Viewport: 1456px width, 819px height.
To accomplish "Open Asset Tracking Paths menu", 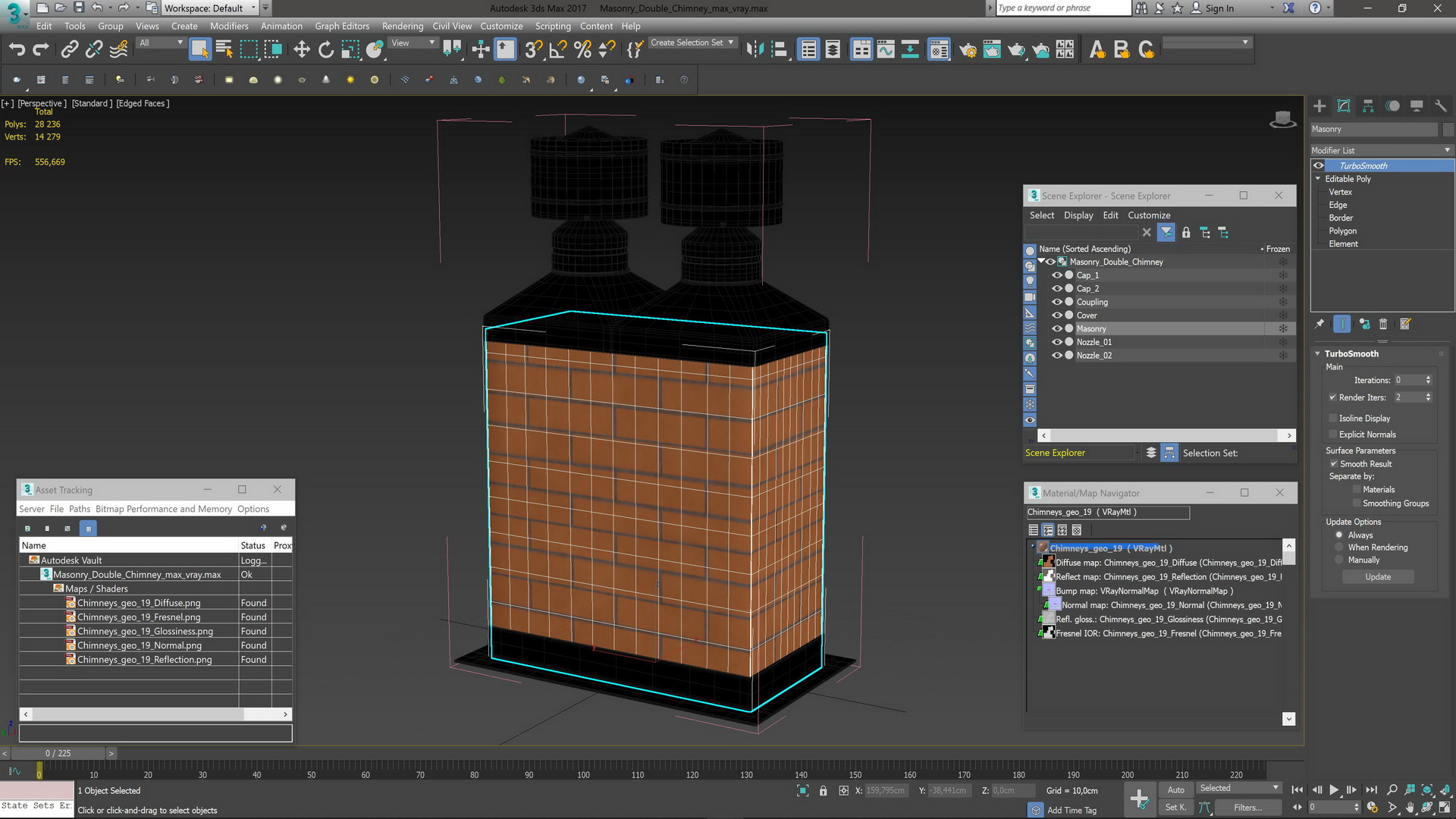I will pos(80,509).
